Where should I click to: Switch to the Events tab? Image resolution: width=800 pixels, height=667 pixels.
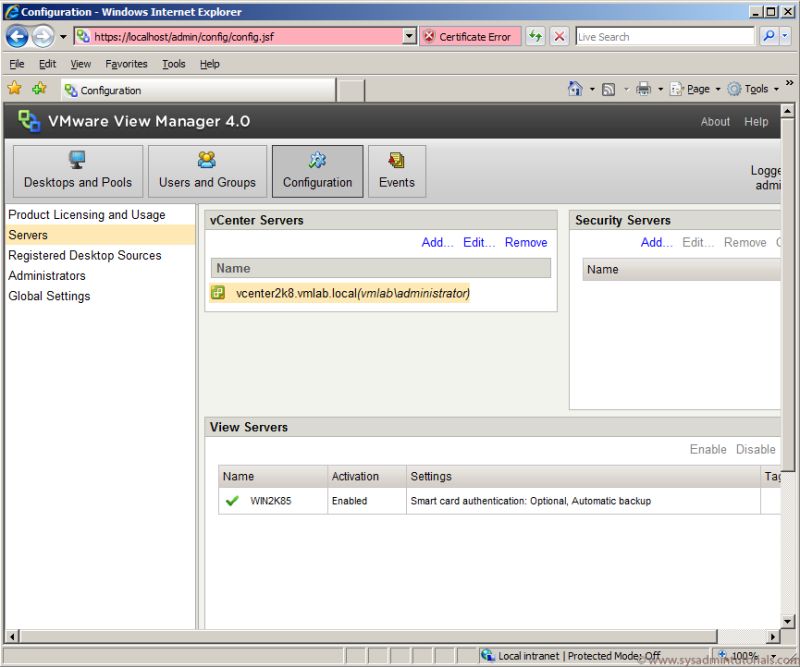[x=397, y=170]
